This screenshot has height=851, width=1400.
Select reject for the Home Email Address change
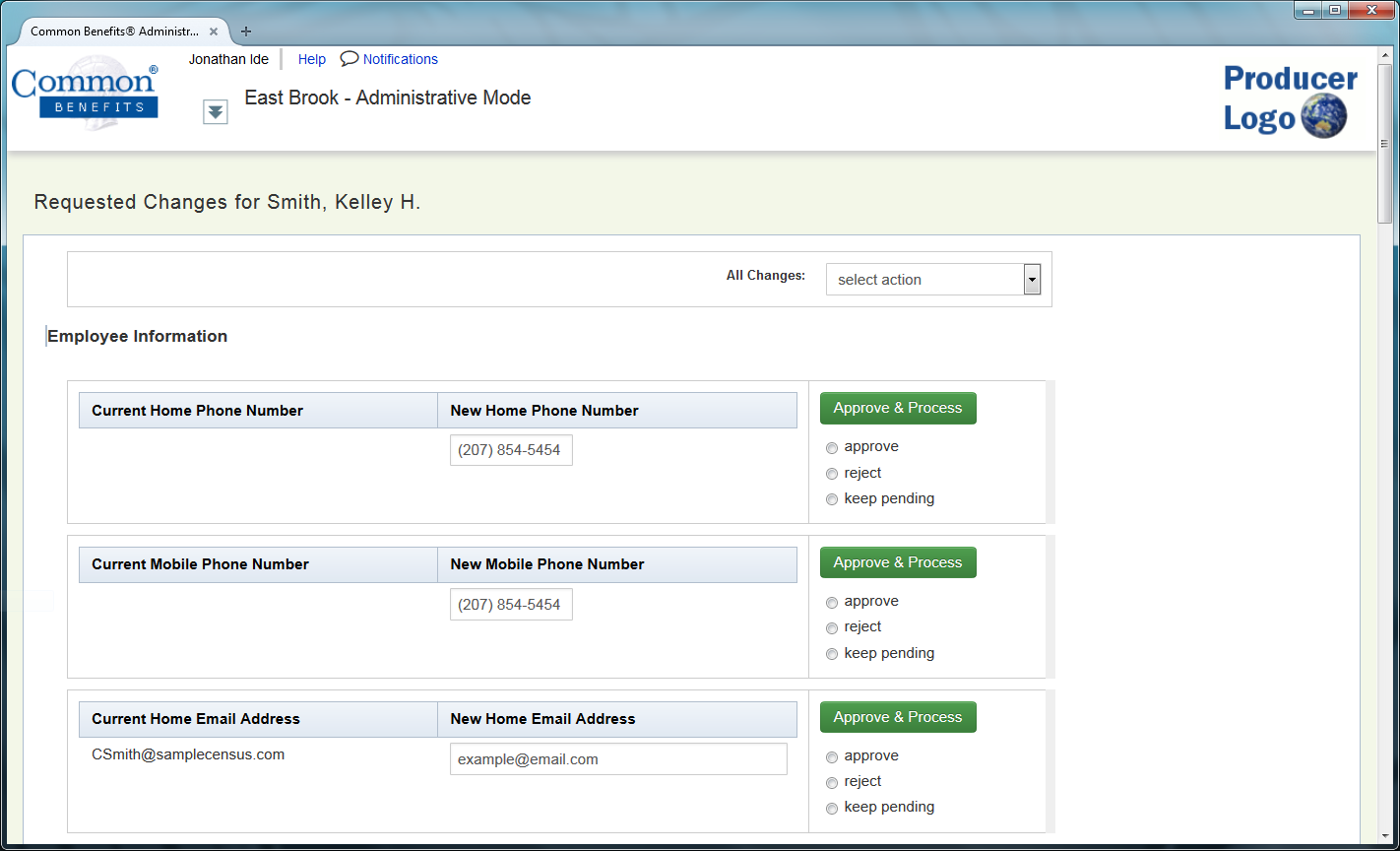tap(832, 782)
